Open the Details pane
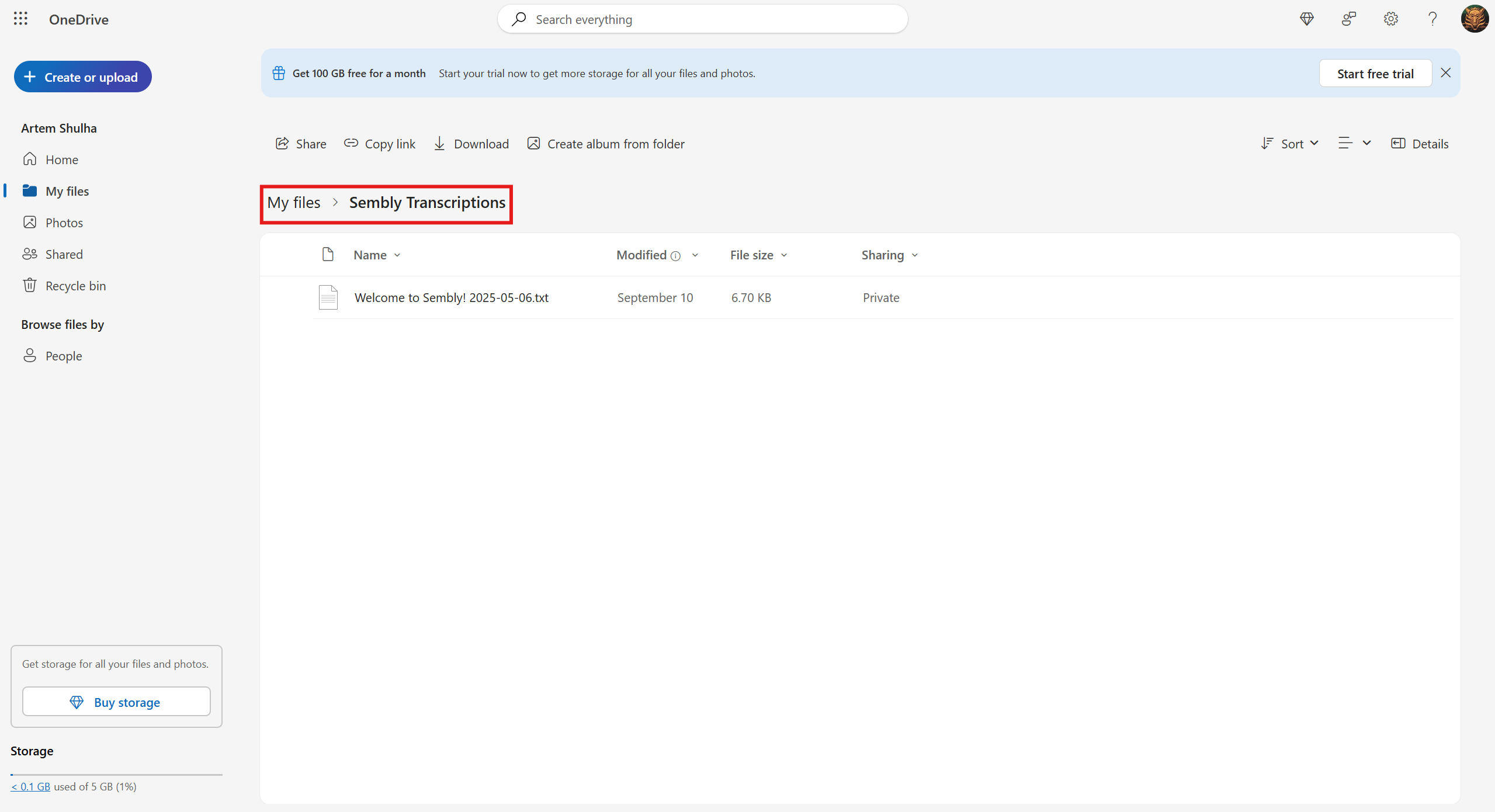The height and width of the screenshot is (812, 1495). click(1420, 144)
